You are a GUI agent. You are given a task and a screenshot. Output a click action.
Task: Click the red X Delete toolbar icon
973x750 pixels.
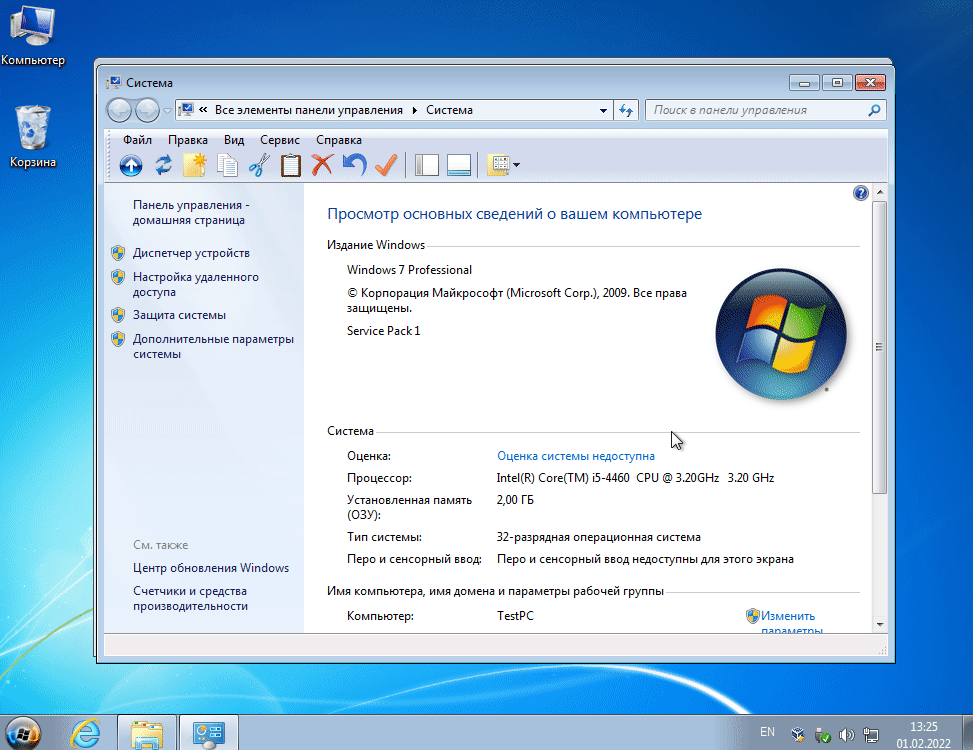(x=322, y=165)
